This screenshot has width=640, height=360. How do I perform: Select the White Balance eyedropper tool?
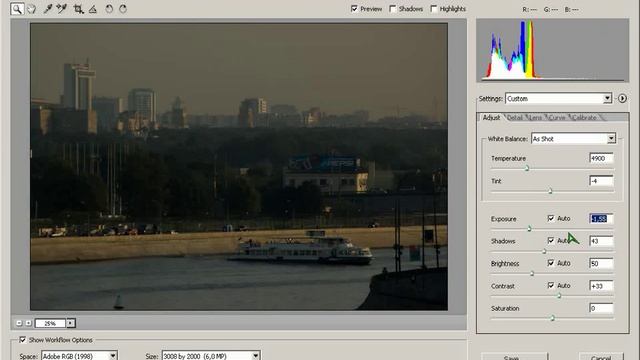(48, 9)
